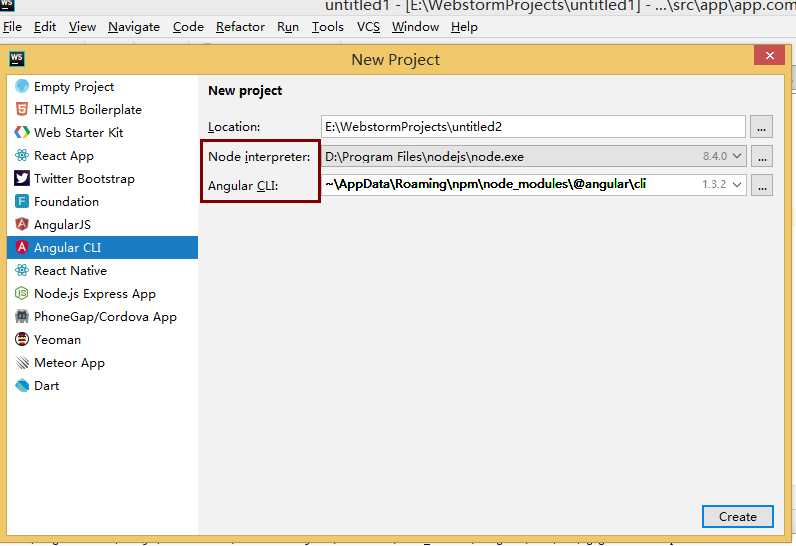Viewport: 796px width, 546px height.
Task: Select Meteor App project type
Action: coord(103,362)
